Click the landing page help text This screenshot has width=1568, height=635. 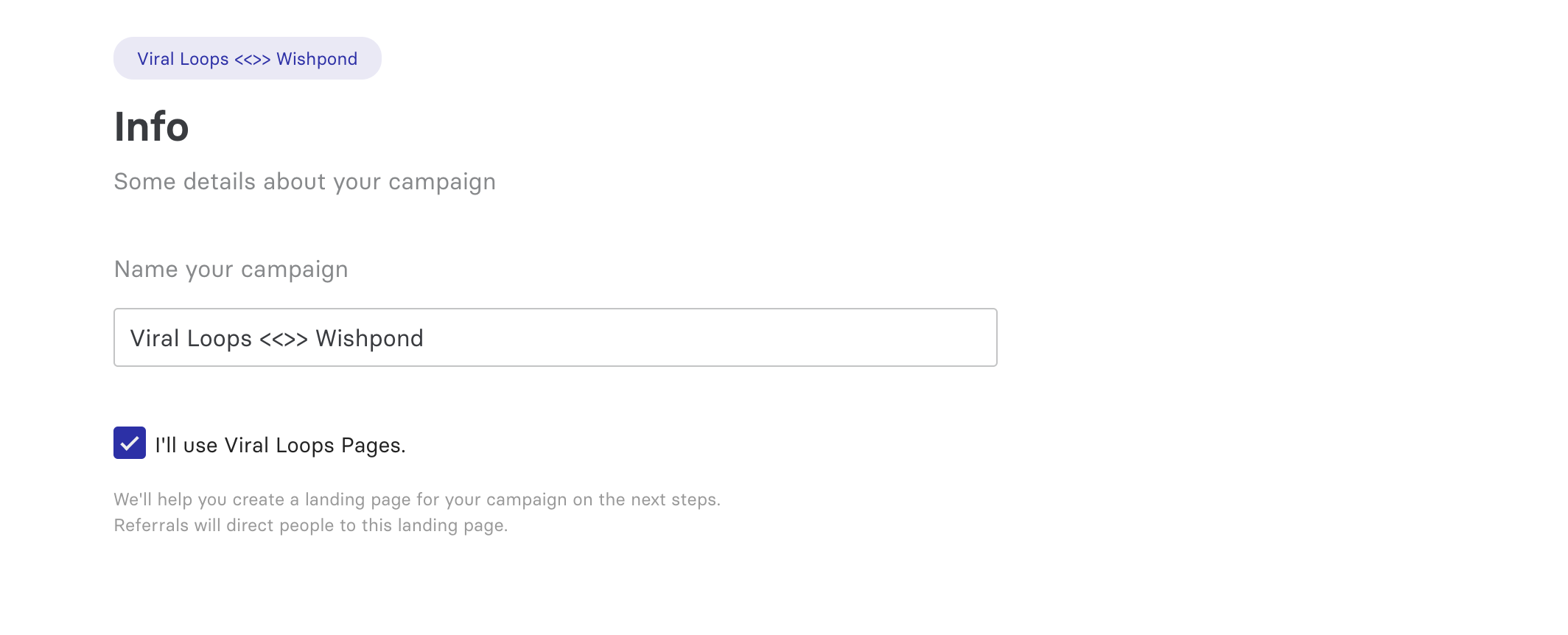(x=418, y=499)
